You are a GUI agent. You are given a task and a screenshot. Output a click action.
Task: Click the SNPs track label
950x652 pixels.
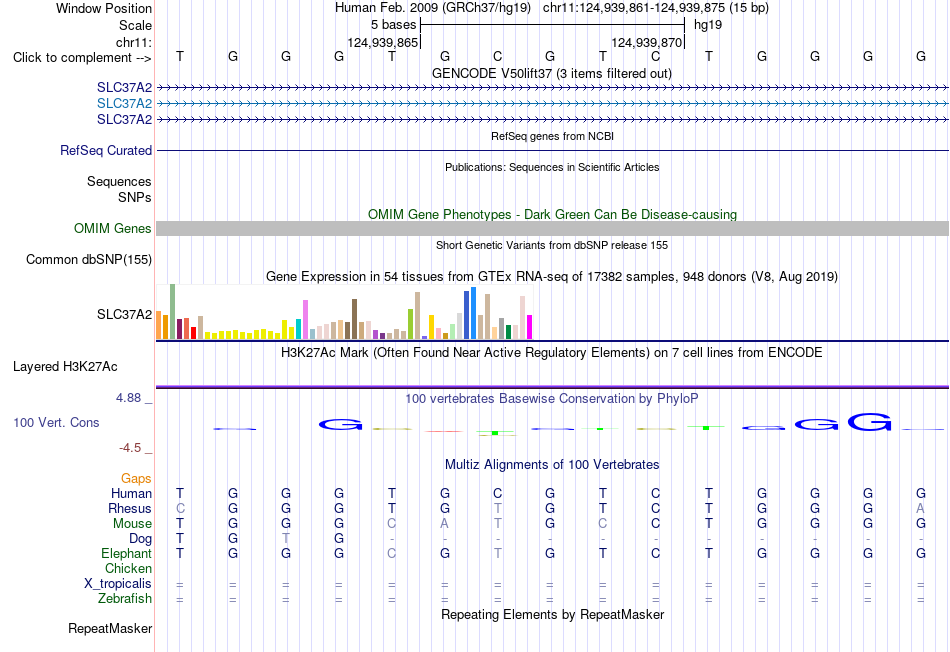tap(135, 198)
